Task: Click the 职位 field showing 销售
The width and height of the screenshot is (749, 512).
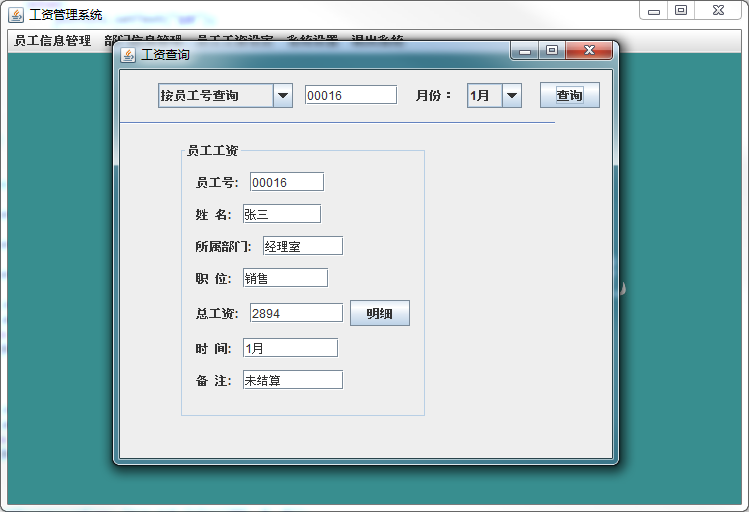Action: [285, 278]
